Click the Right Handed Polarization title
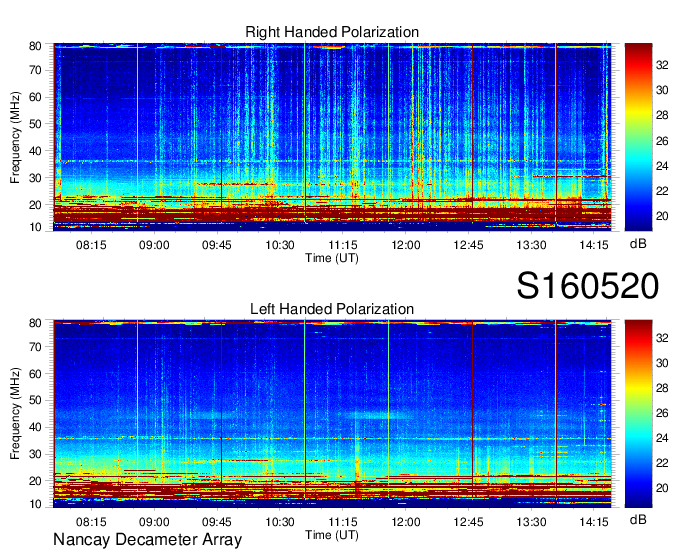The width and height of the screenshot is (680, 552). 332,32
